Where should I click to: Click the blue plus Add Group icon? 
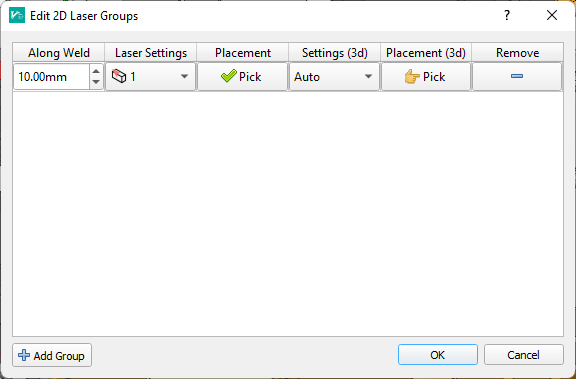[x=24, y=355]
